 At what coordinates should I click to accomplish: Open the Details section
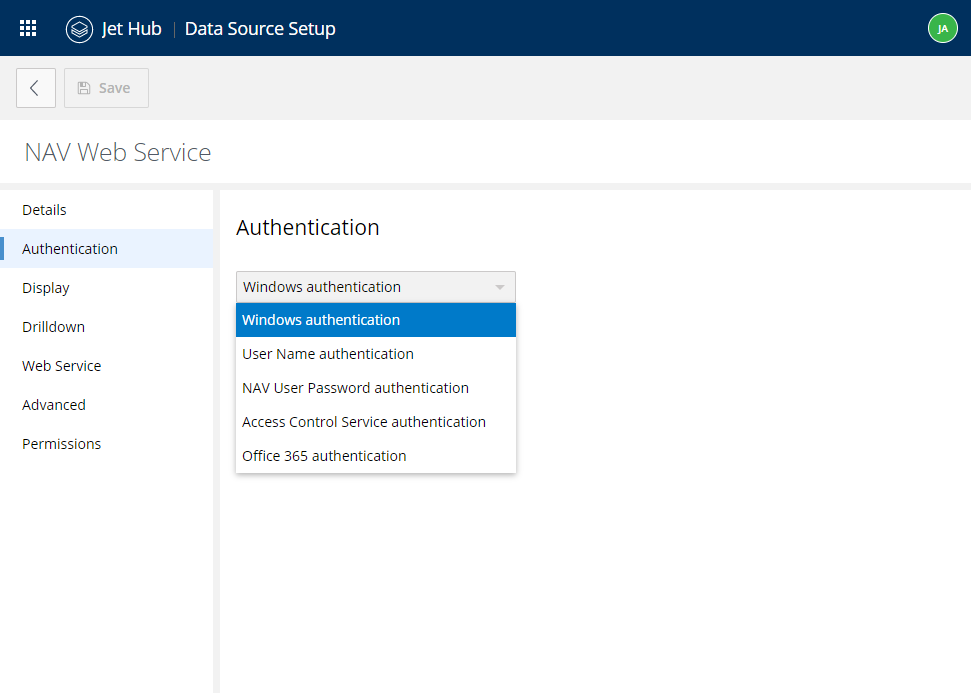107,210
